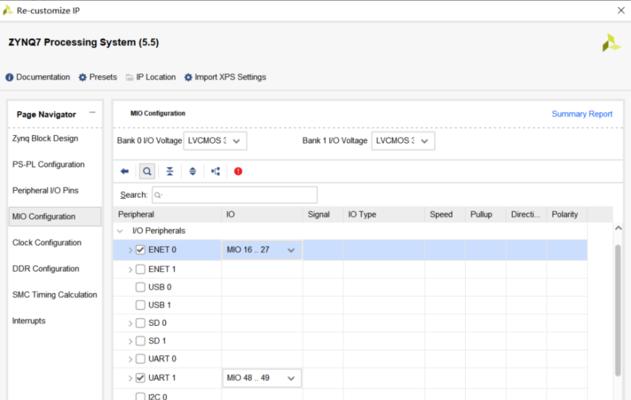Collapse the I/O Peripherals tree node
631x400 pixels.
(x=120, y=231)
